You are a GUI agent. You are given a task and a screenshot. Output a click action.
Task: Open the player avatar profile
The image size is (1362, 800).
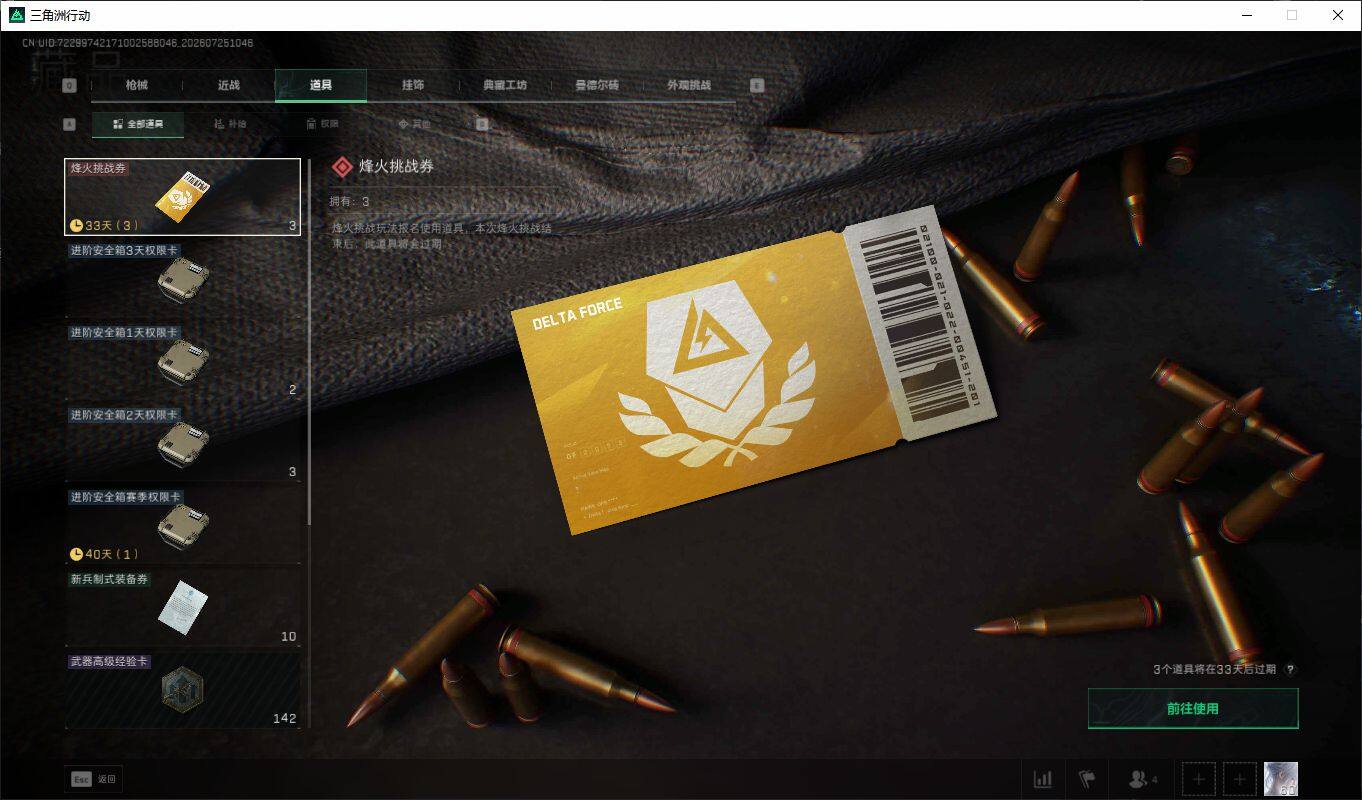[1281, 779]
